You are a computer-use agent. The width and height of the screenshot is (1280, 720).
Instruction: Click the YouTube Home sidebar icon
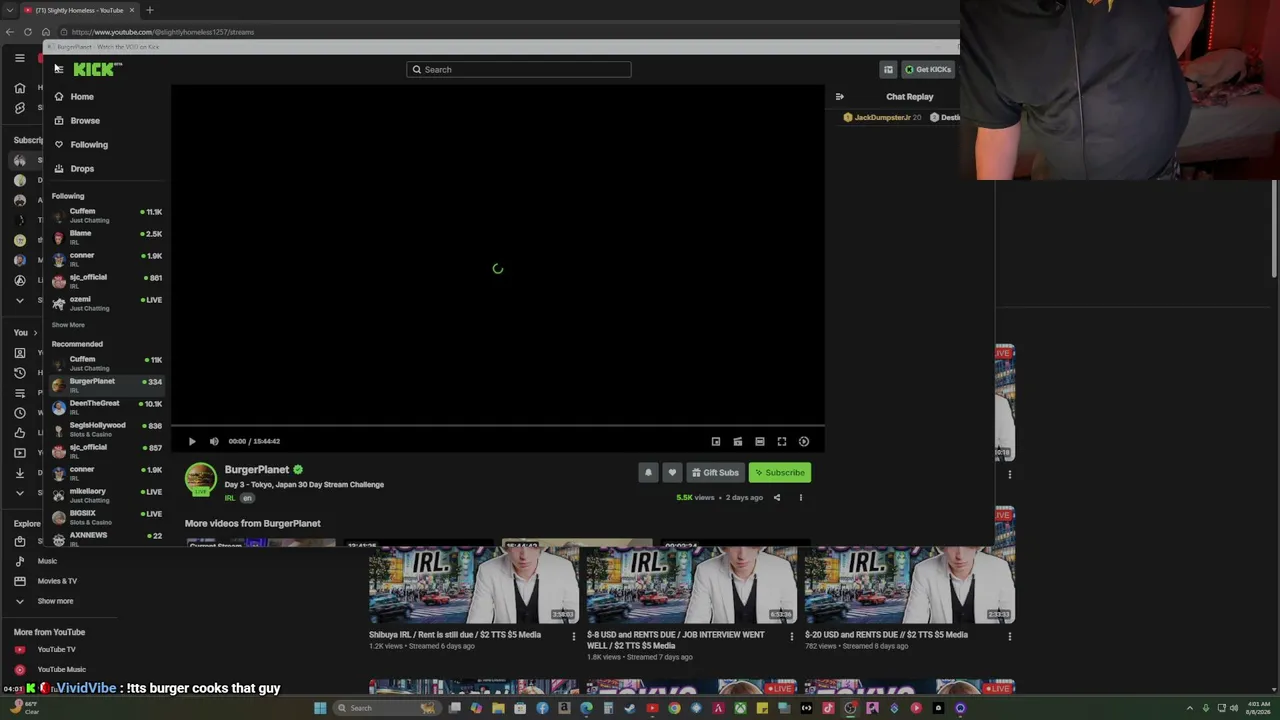(x=20, y=88)
